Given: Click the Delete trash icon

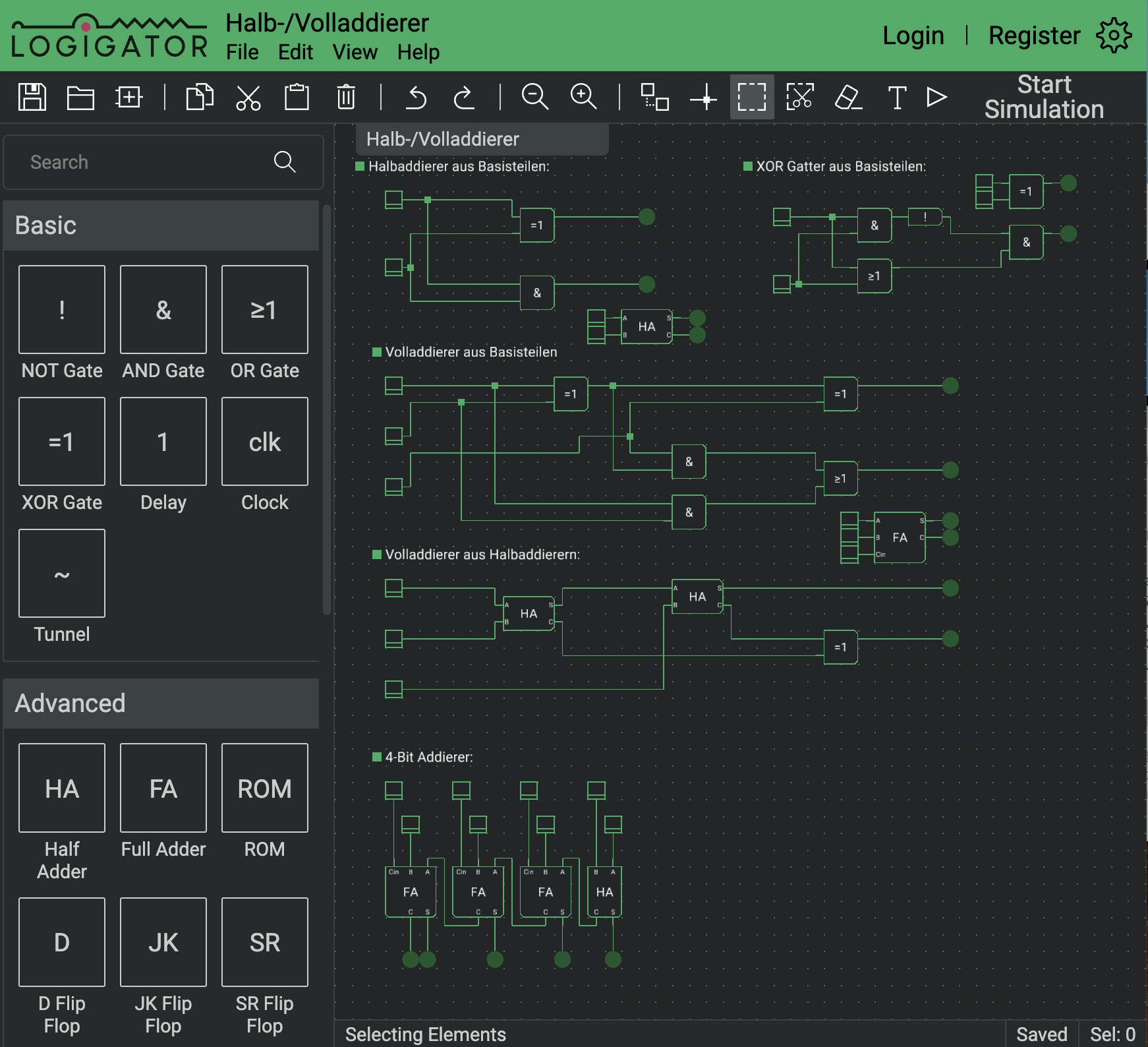Looking at the screenshot, I should pos(346,97).
